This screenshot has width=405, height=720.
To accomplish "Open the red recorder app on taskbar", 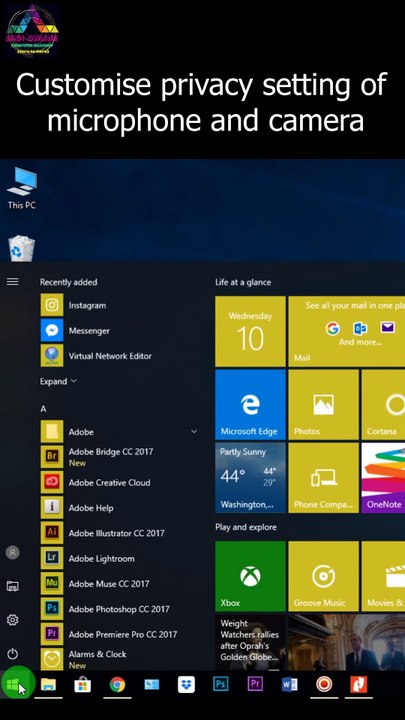I will pyautogui.click(x=324, y=685).
